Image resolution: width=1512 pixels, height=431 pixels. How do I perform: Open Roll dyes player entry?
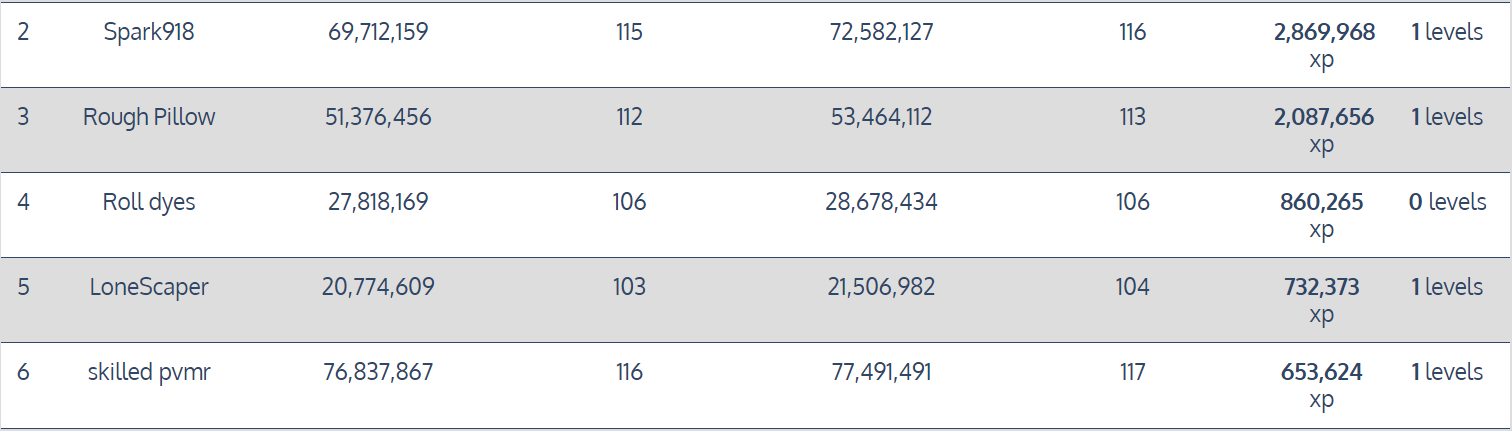pyautogui.click(x=149, y=202)
